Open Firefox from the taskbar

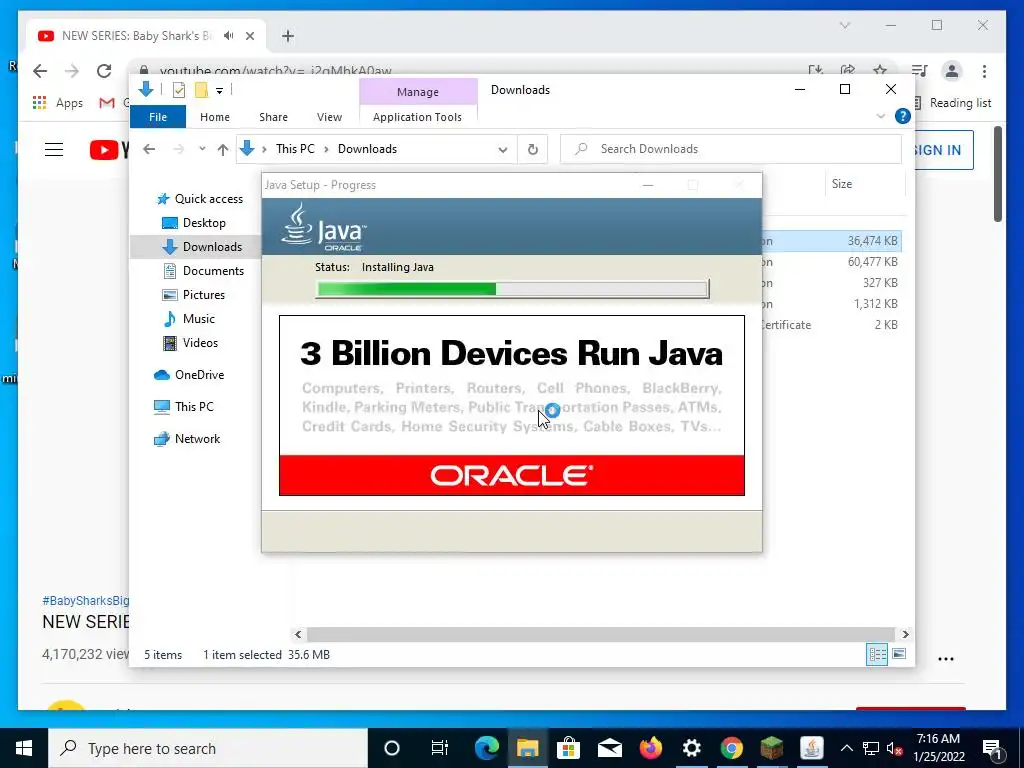pos(650,748)
